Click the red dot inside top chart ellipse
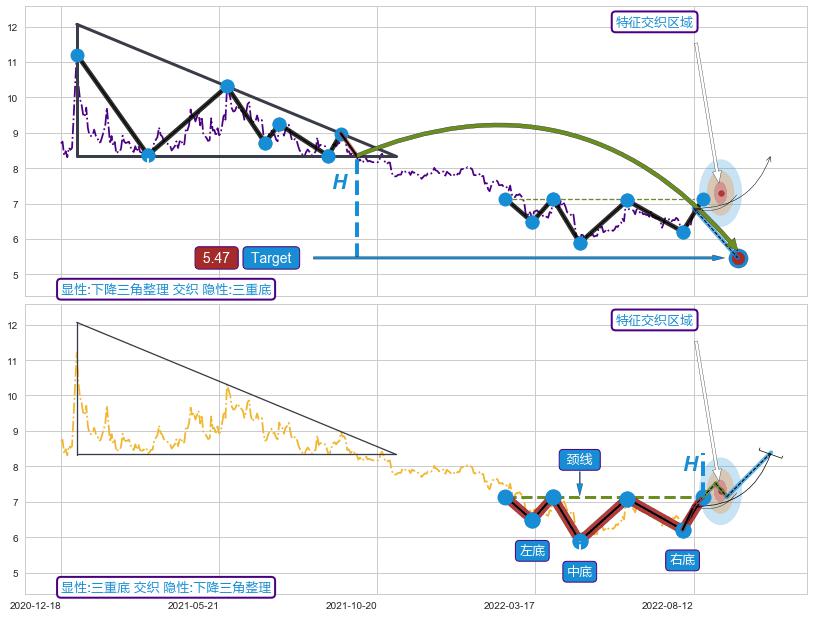This screenshot has width=813, height=617. coord(720,192)
